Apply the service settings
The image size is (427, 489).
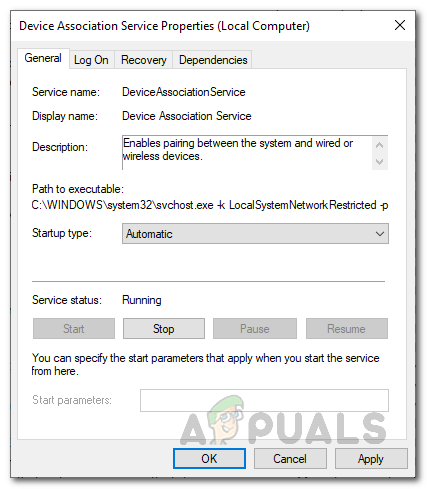pos(371,459)
